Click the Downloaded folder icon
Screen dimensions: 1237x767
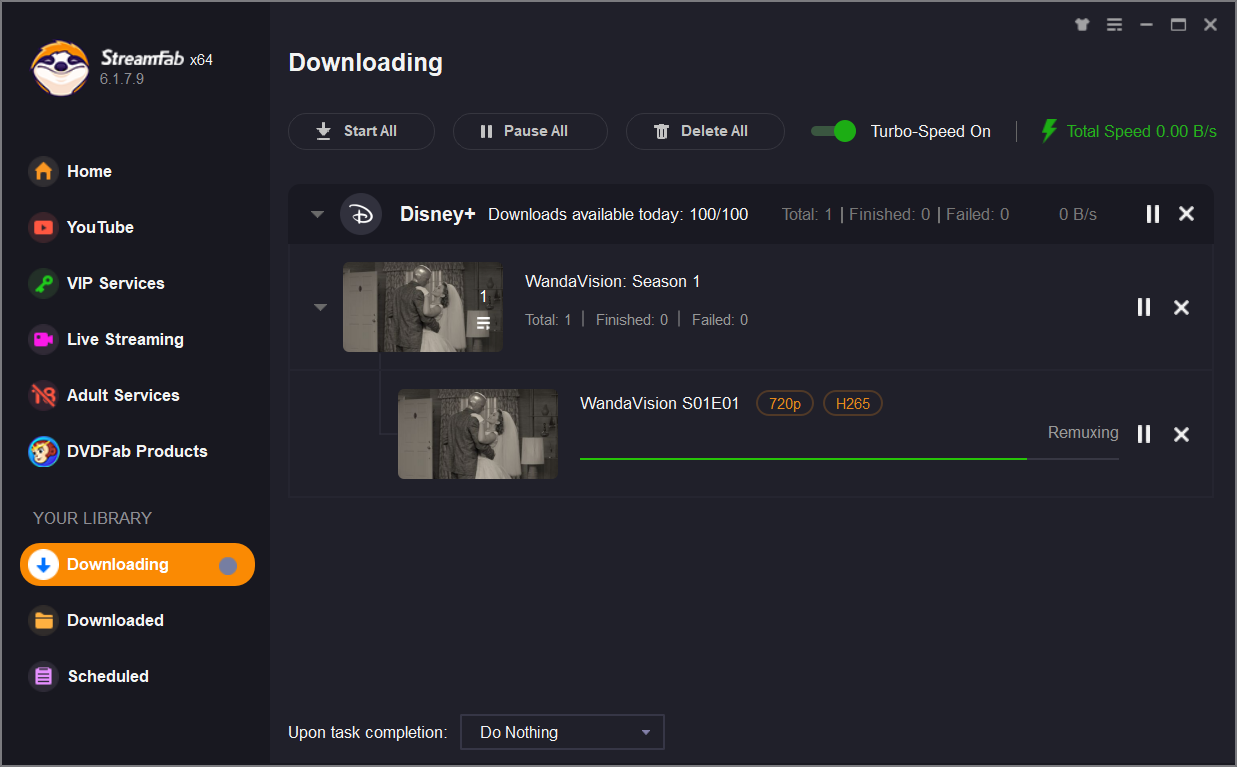point(43,620)
